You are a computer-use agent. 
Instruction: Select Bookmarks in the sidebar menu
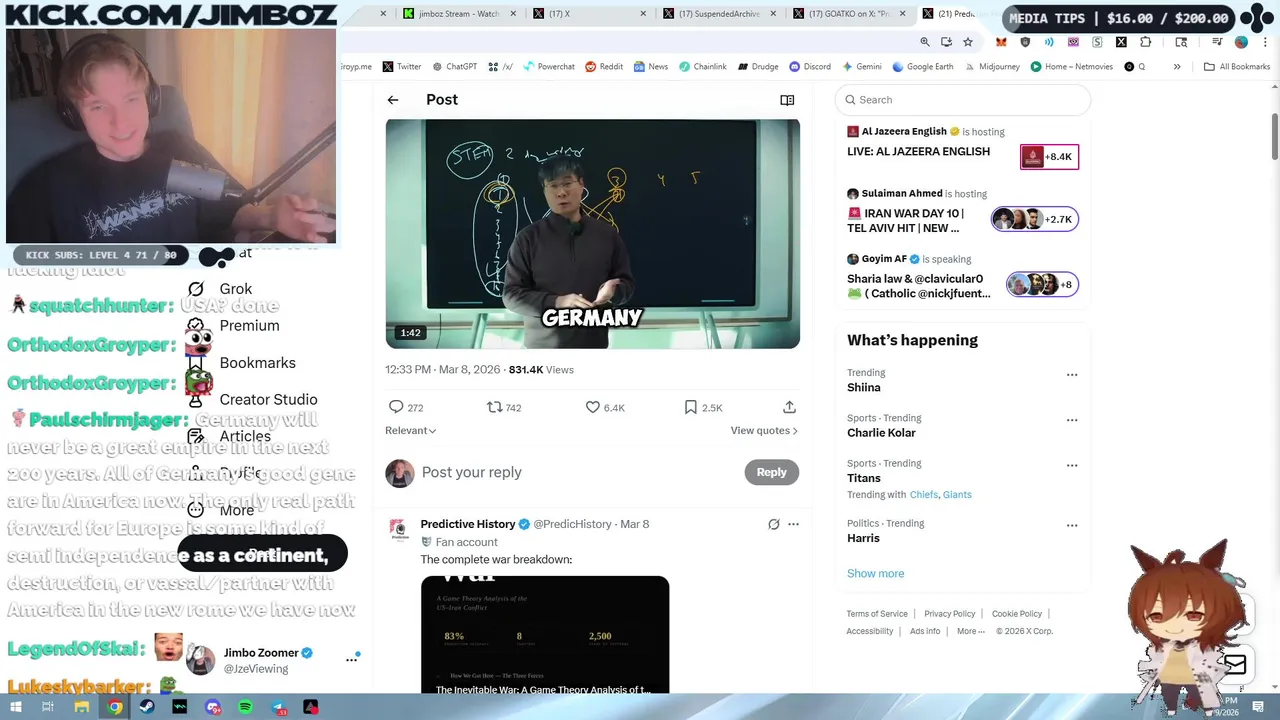coord(257,362)
